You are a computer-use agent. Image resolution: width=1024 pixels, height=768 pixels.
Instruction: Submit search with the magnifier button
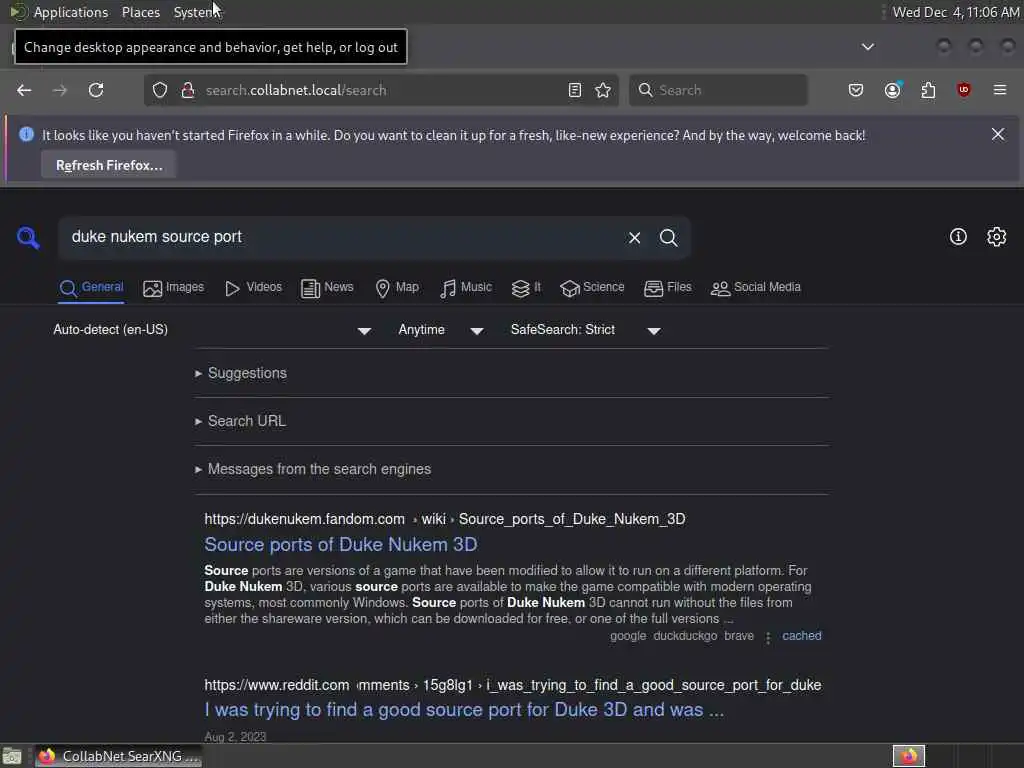(x=668, y=238)
